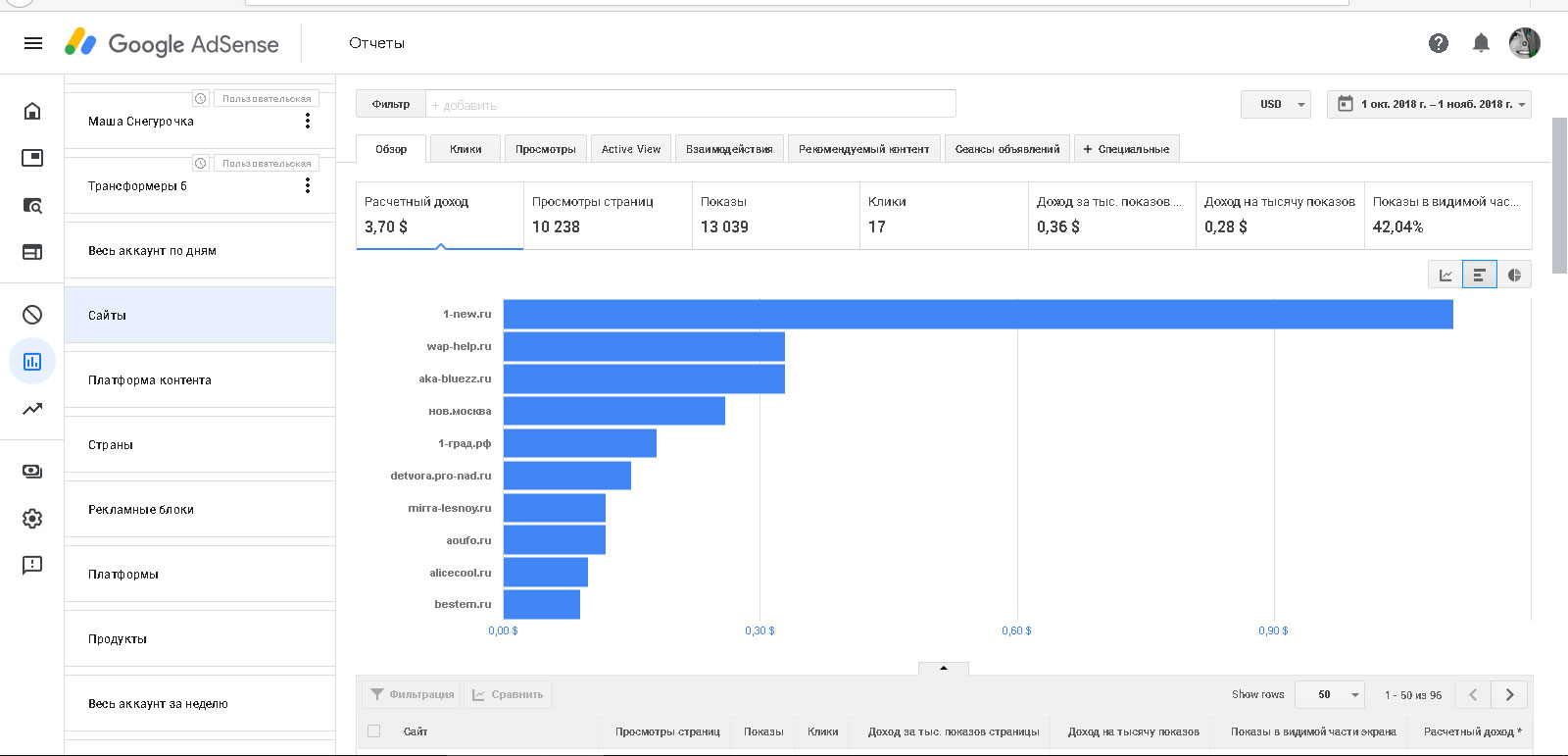This screenshot has height=756, width=1568.
Task: Open the search ads sidebar icon
Action: [32, 205]
